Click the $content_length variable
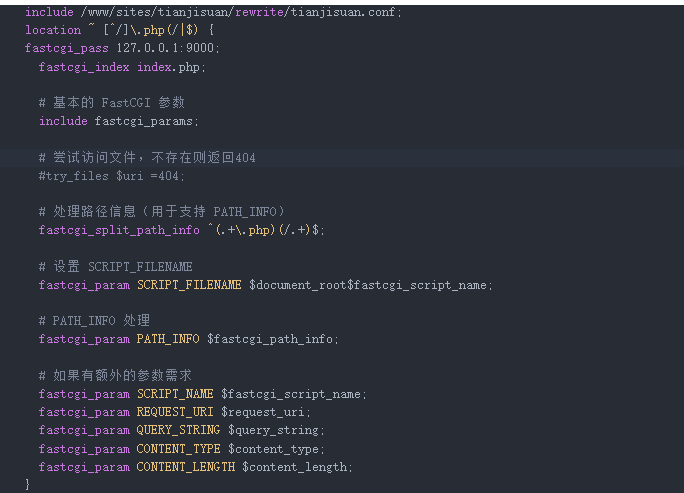The image size is (684, 493). point(297,467)
